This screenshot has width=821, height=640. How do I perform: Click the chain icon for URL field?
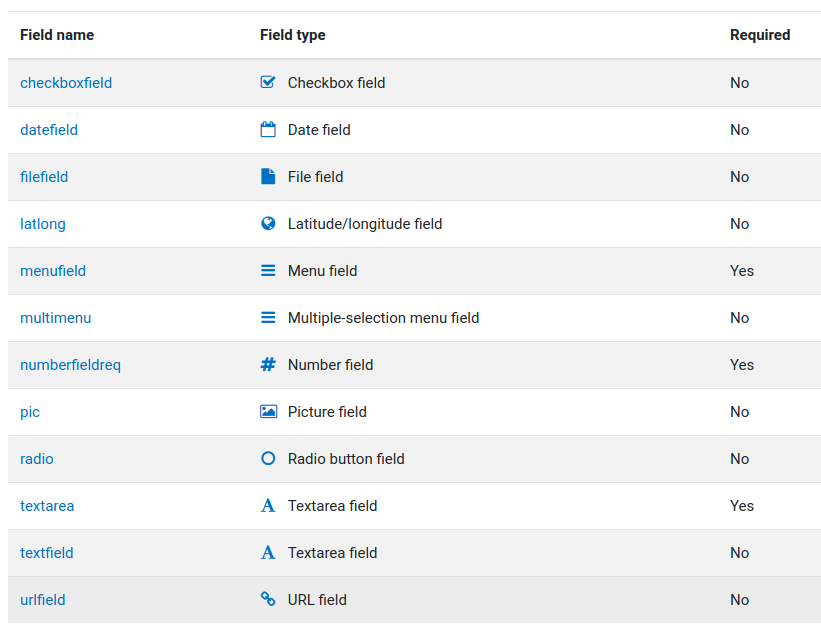(x=268, y=599)
